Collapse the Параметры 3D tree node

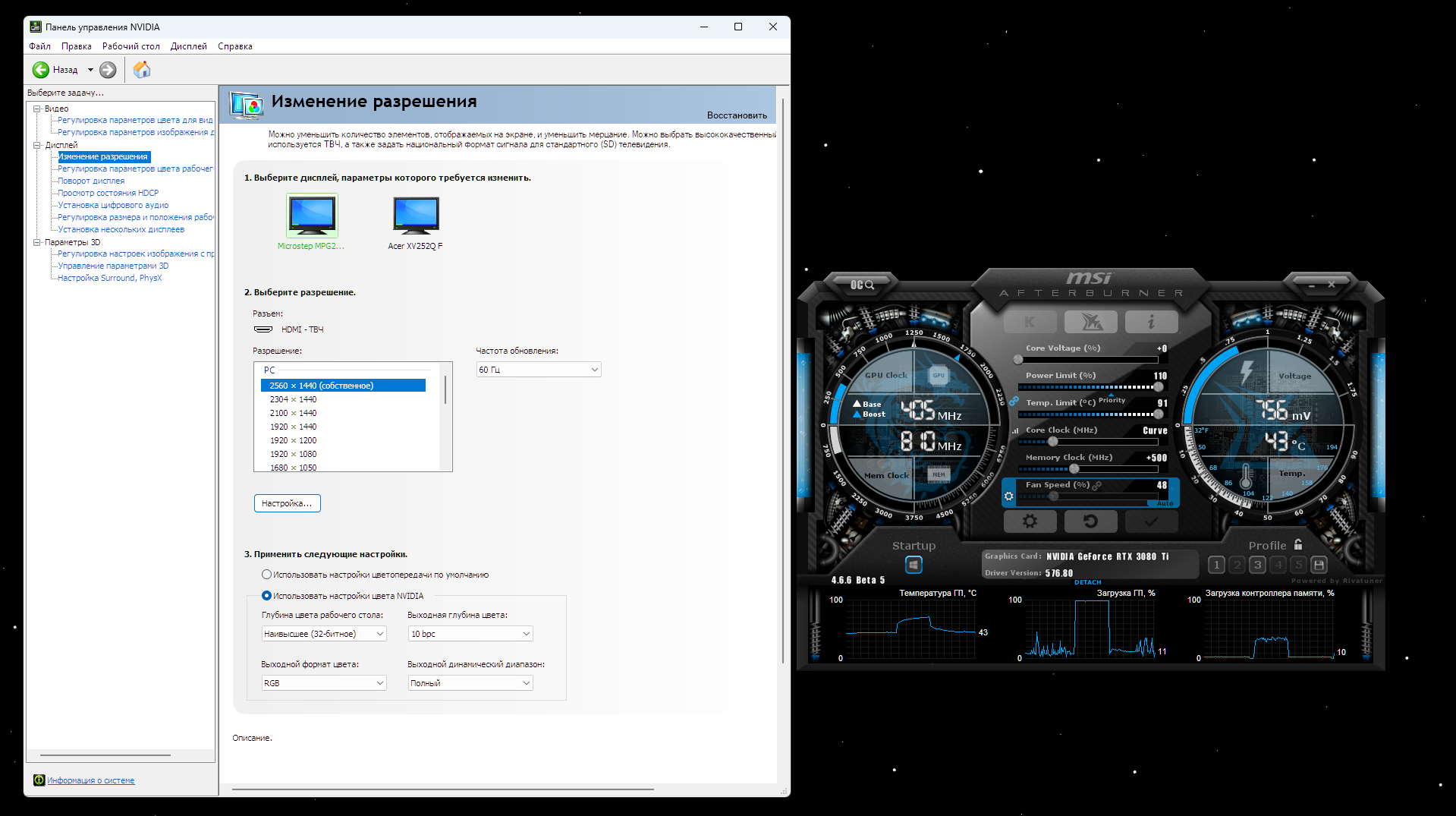36,242
